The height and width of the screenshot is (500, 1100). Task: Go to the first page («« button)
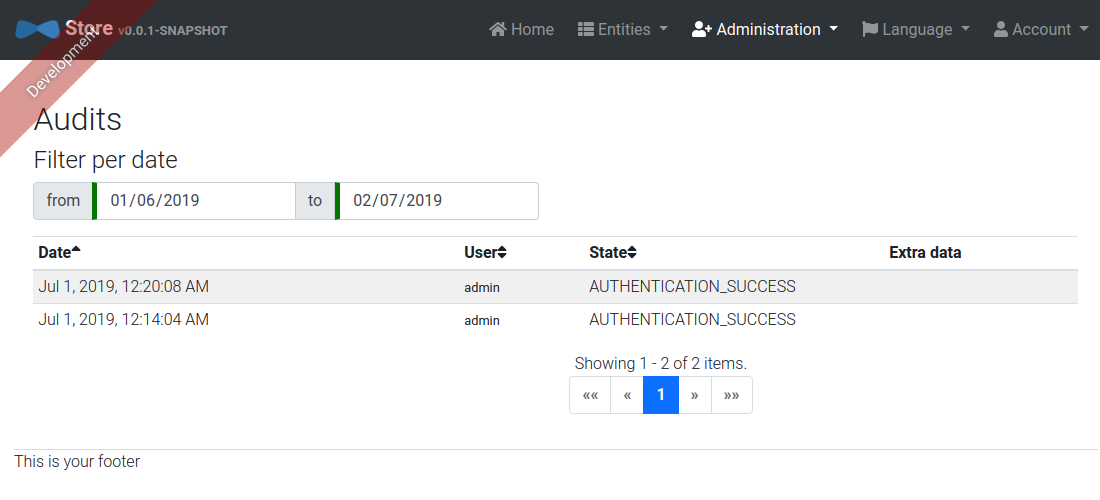(x=590, y=395)
